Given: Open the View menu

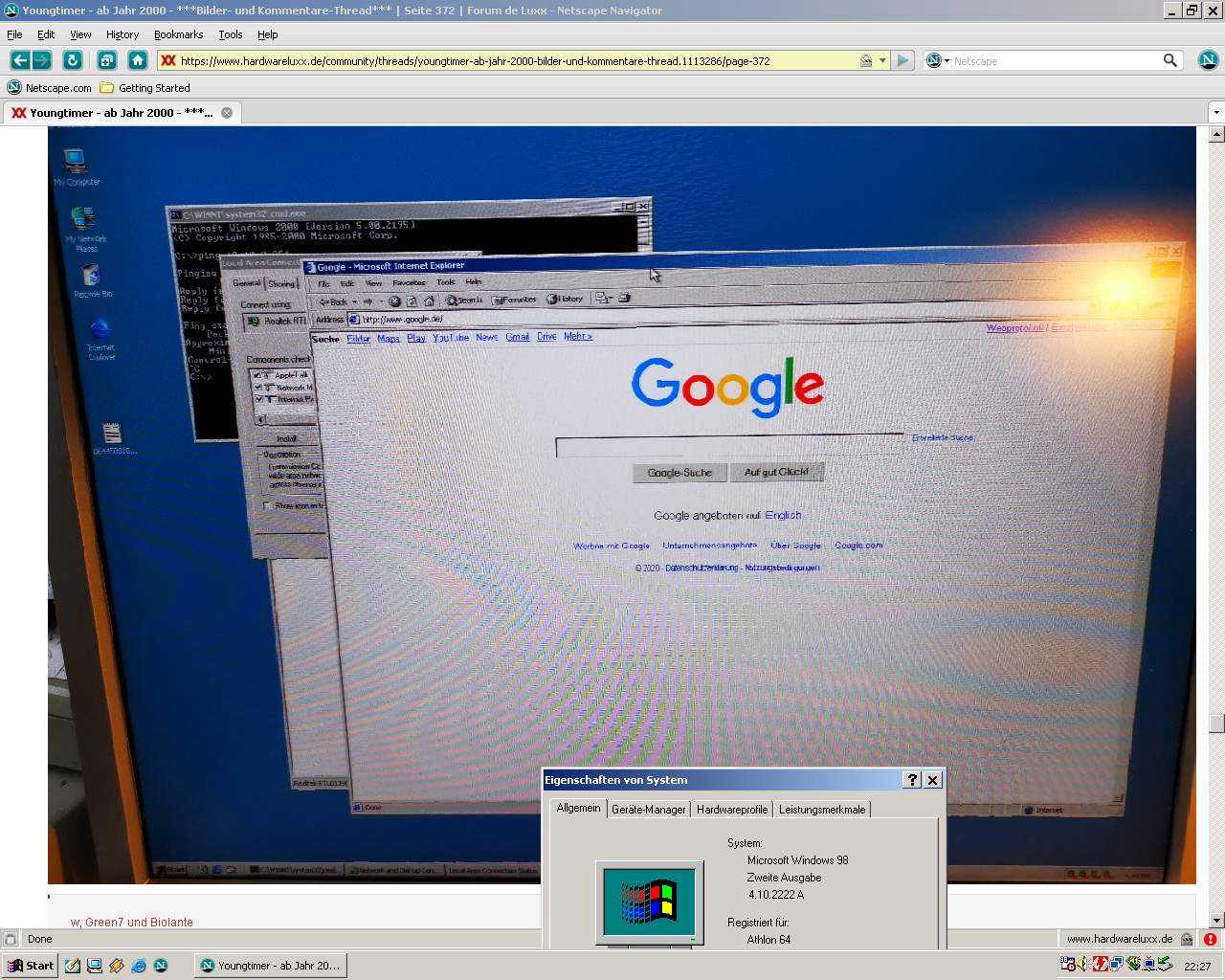Looking at the screenshot, I should (x=80, y=34).
